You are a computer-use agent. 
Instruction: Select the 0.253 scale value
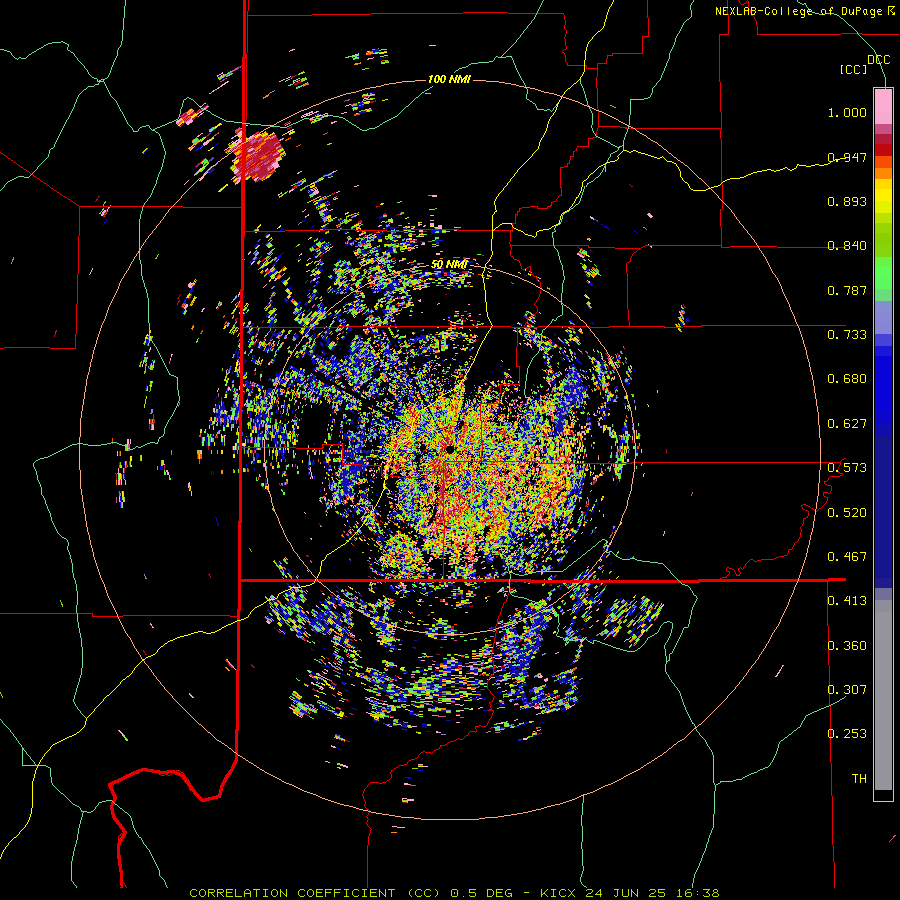(x=847, y=734)
